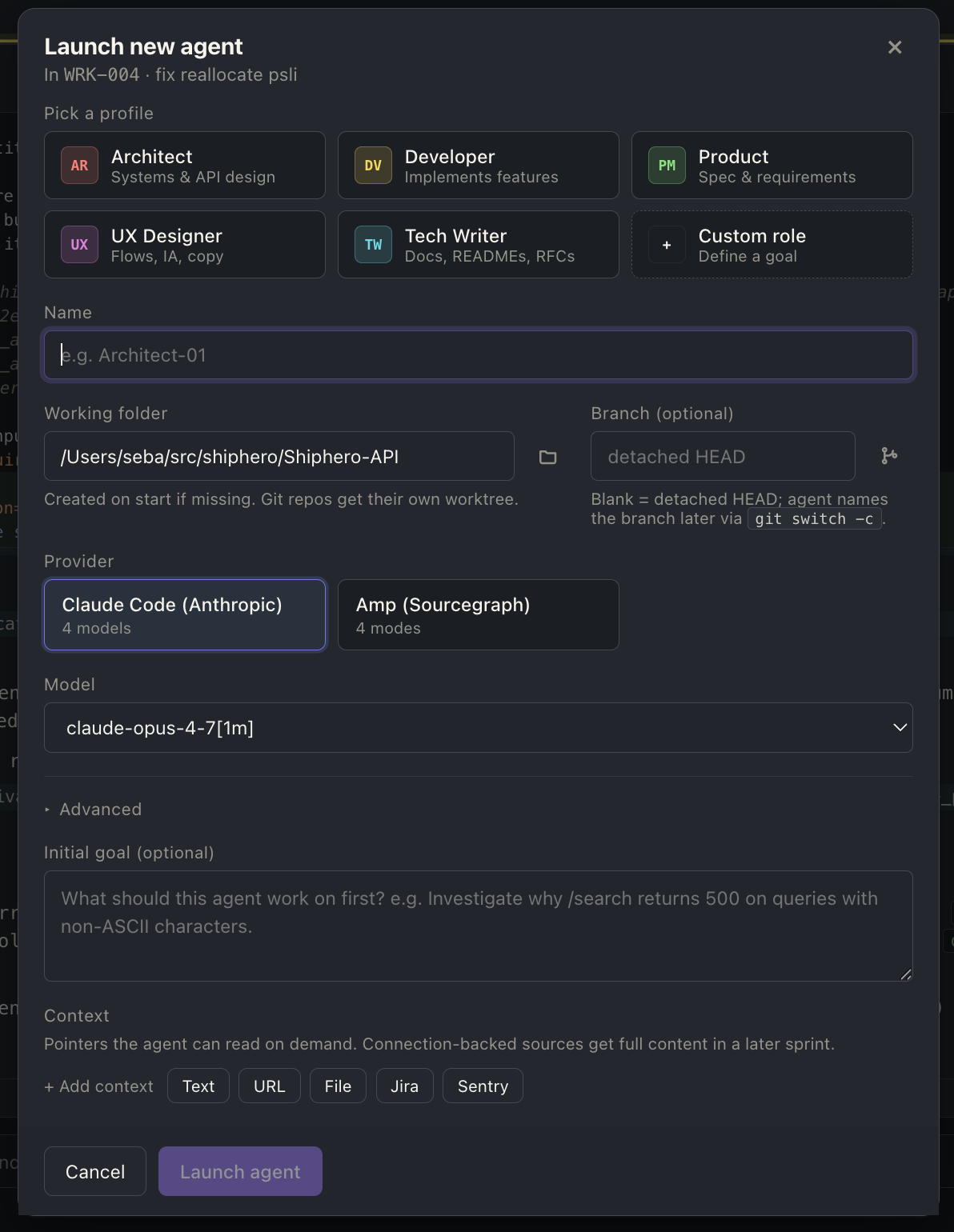Add Text context
954x1232 pixels.
point(198,1086)
